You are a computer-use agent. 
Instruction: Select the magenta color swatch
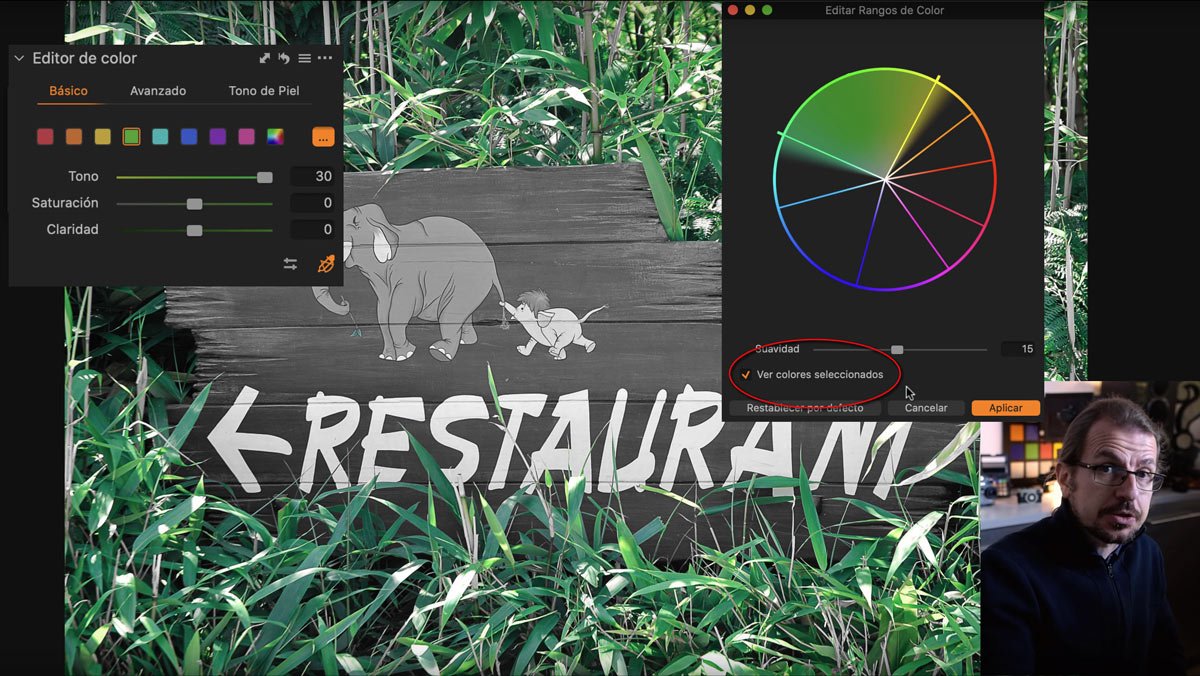tap(246, 137)
